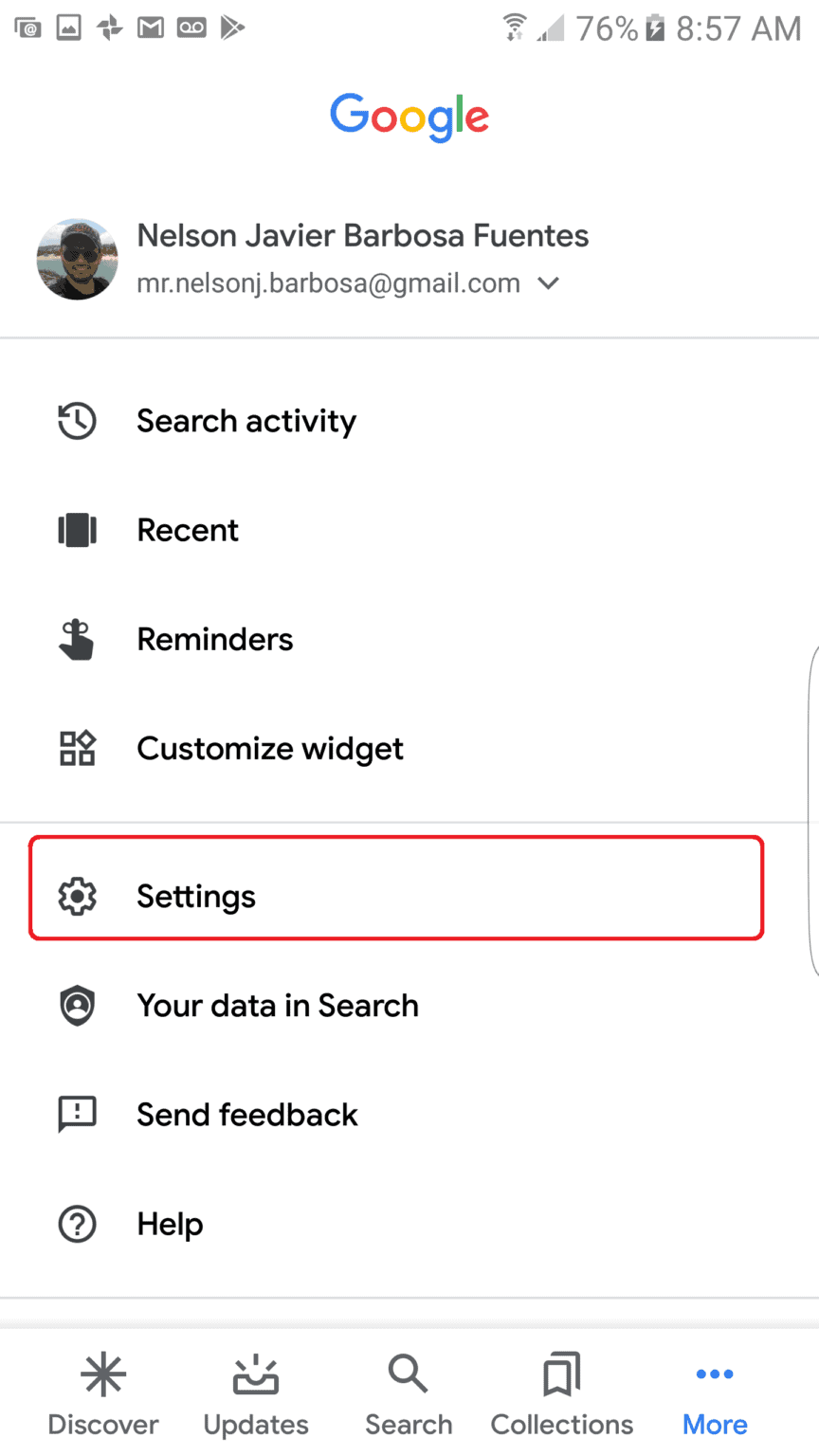Tap the Nelson Javier Barbosa Fuentes account name
This screenshot has width=819, height=1456.
[363, 235]
